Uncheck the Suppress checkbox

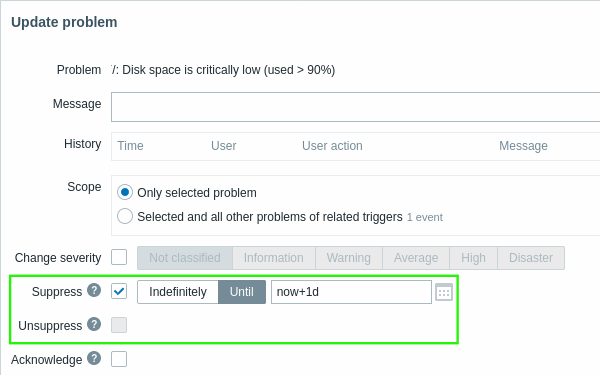point(119,292)
